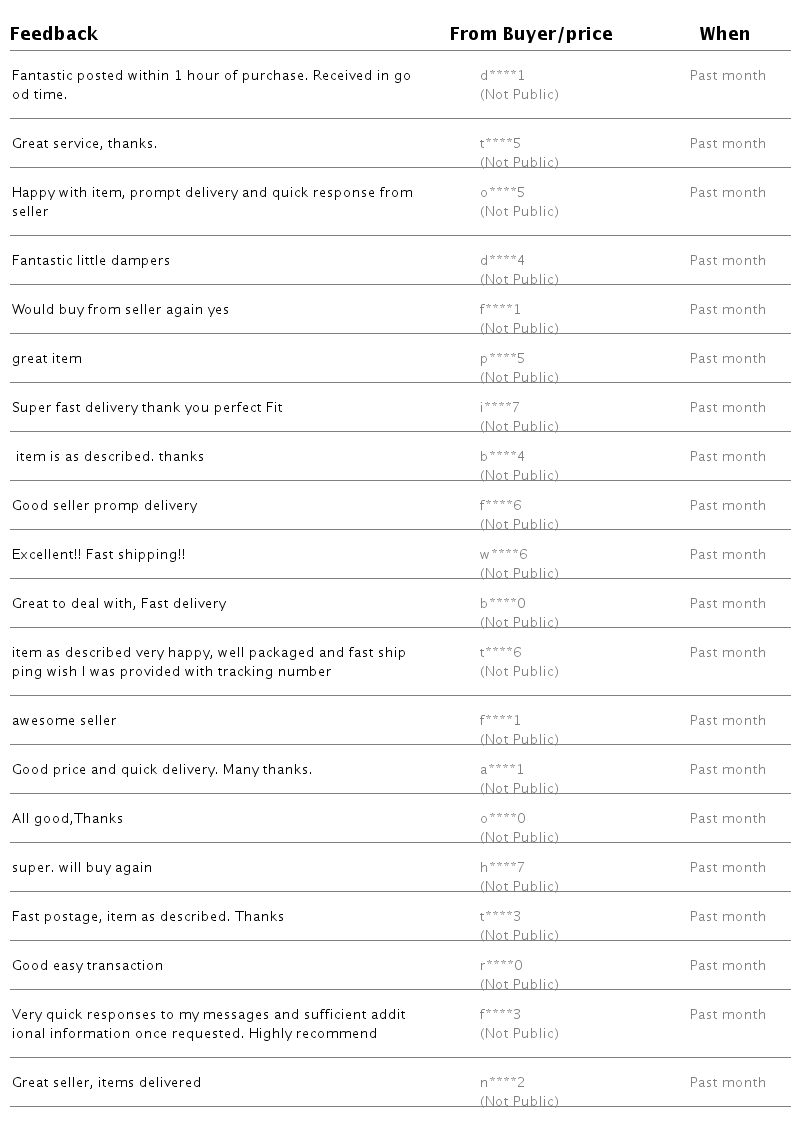Click "Past month" beside "Great service, thanks."
This screenshot has width=800, height=1126.
[x=727, y=143]
